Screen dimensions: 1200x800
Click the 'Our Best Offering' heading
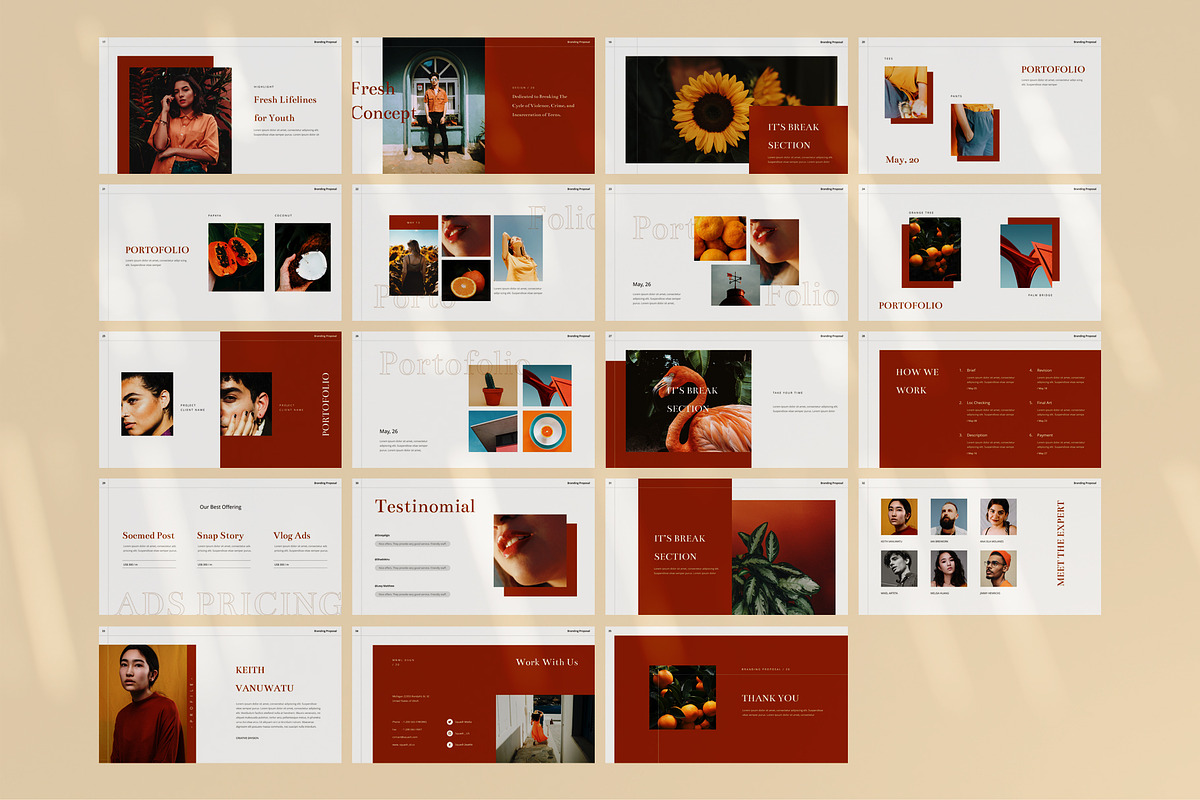tap(220, 507)
